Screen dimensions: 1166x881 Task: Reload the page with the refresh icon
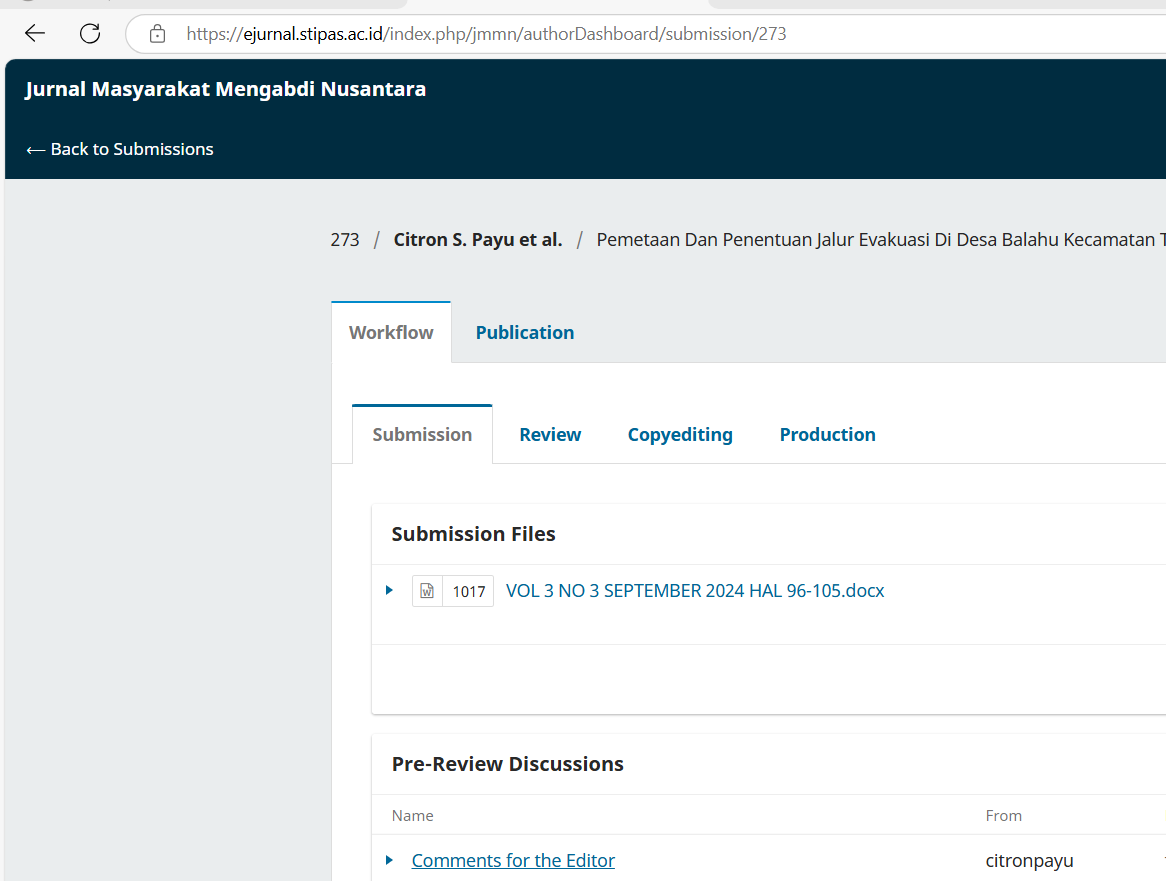(x=90, y=34)
